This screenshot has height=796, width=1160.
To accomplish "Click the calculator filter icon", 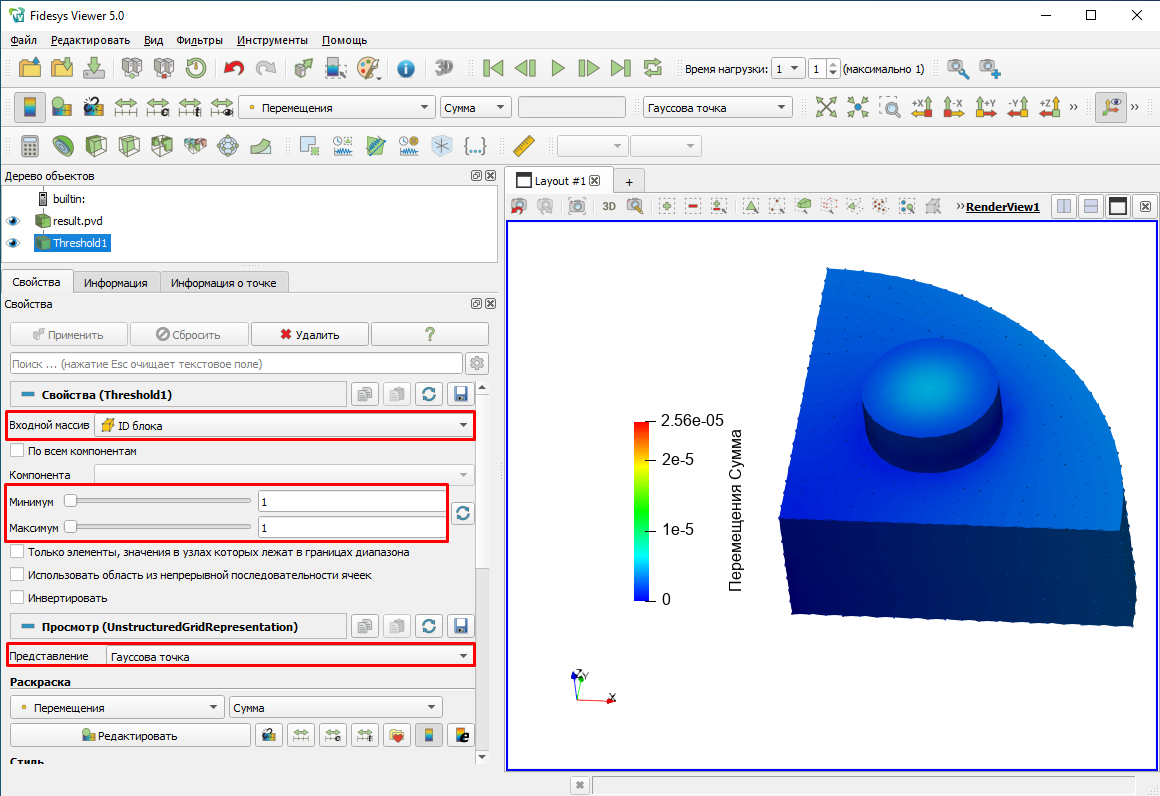I will tap(30, 146).
